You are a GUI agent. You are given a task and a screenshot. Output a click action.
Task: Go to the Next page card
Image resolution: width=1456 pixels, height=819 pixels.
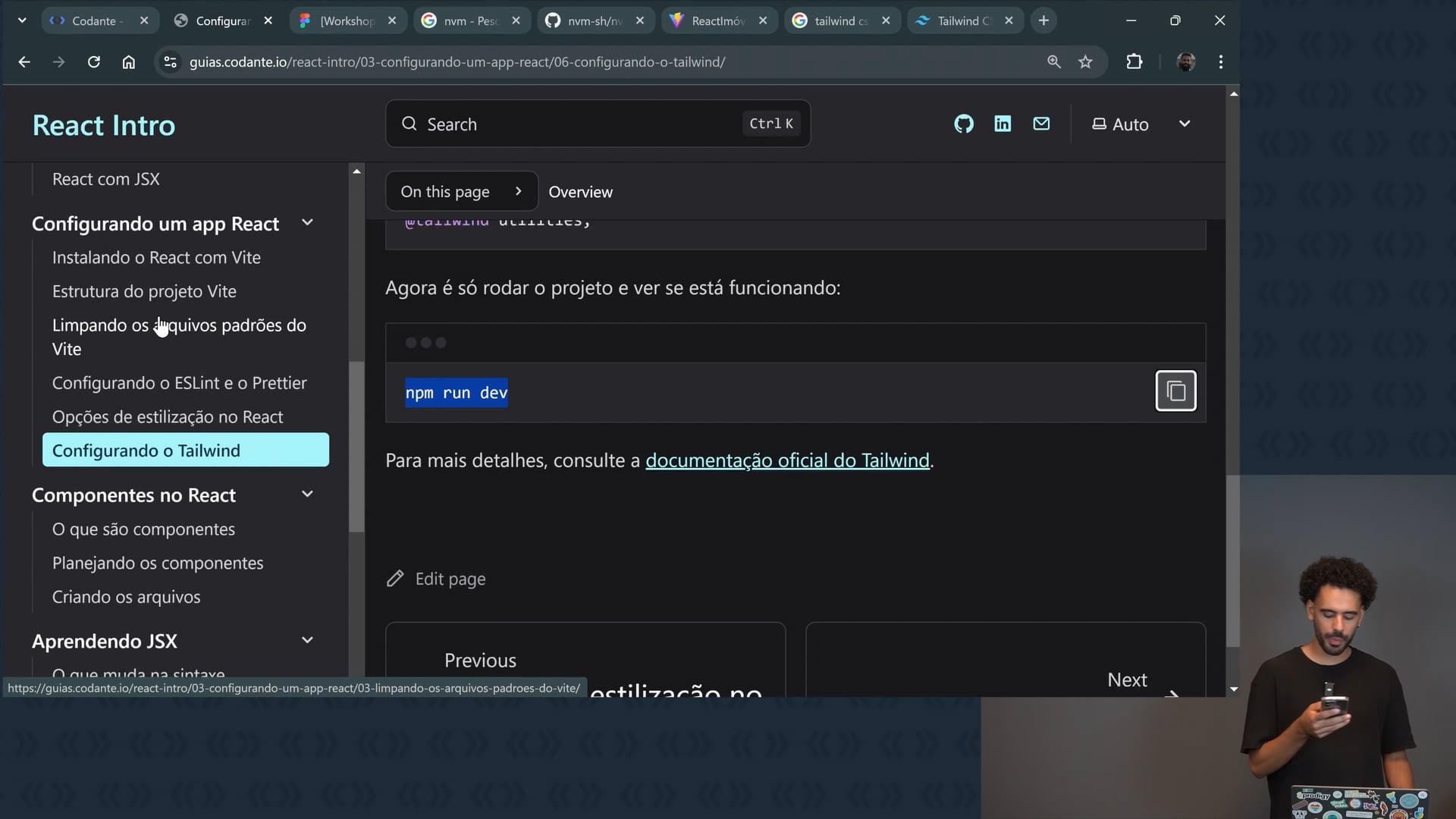(x=1006, y=660)
